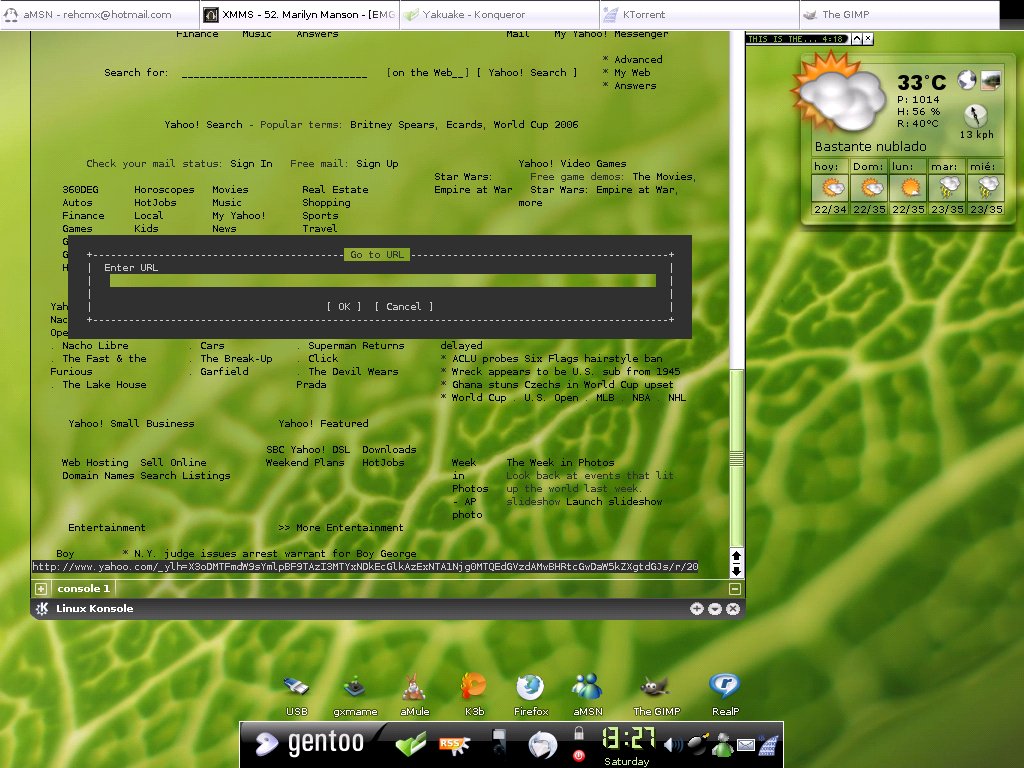Click the minus button on tab bar

735,589
